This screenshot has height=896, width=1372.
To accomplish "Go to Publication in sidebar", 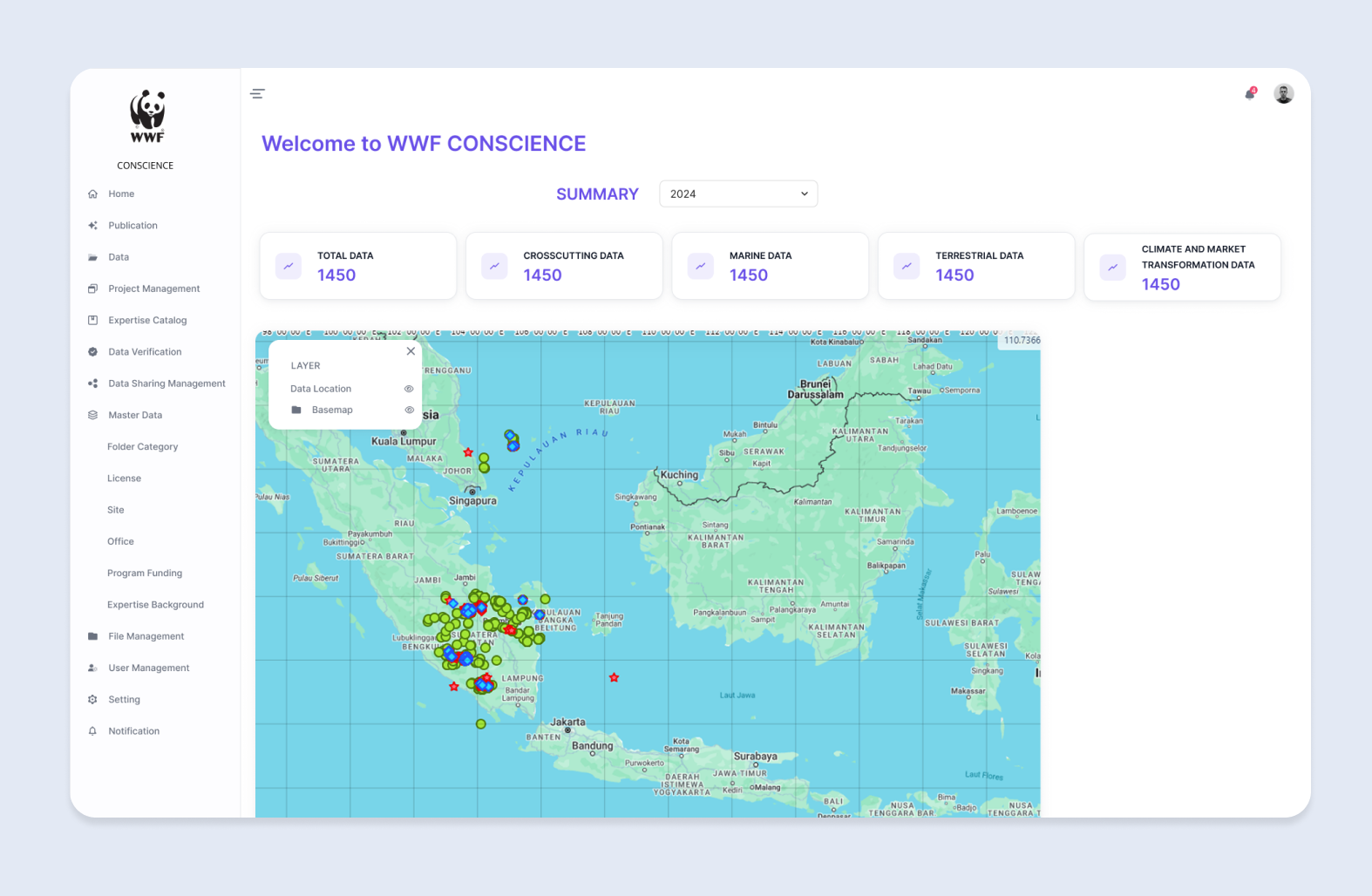I will pos(132,226).
